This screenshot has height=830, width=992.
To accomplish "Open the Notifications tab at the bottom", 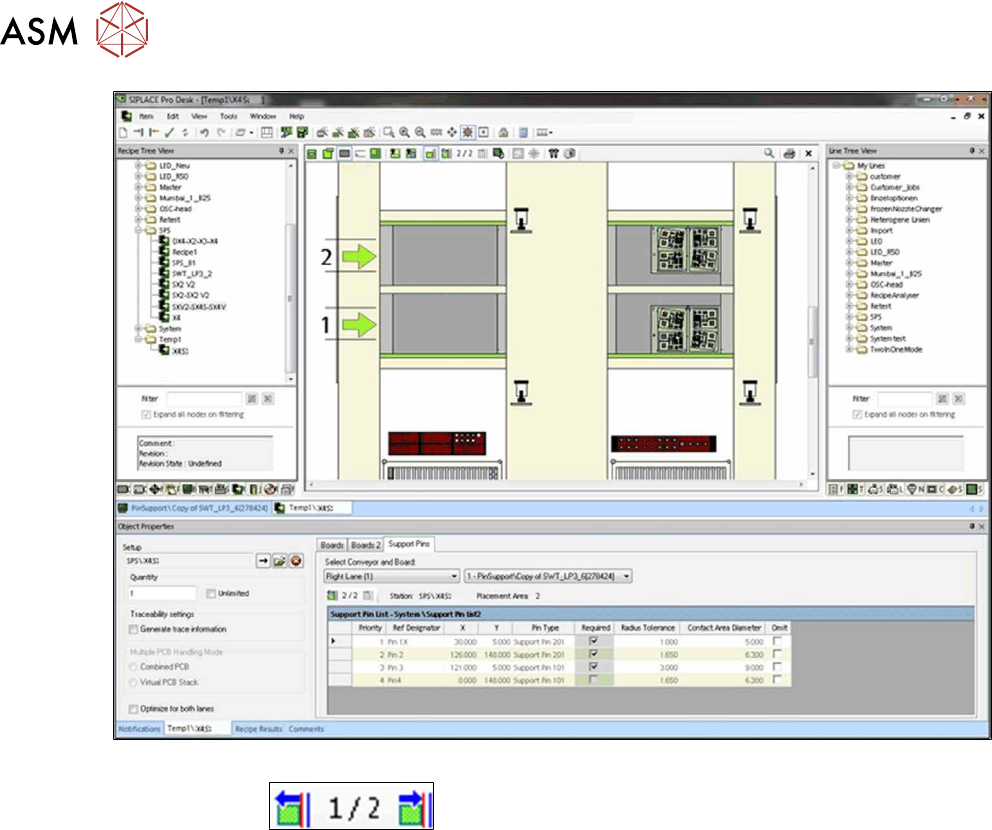I will coord(139,729).
